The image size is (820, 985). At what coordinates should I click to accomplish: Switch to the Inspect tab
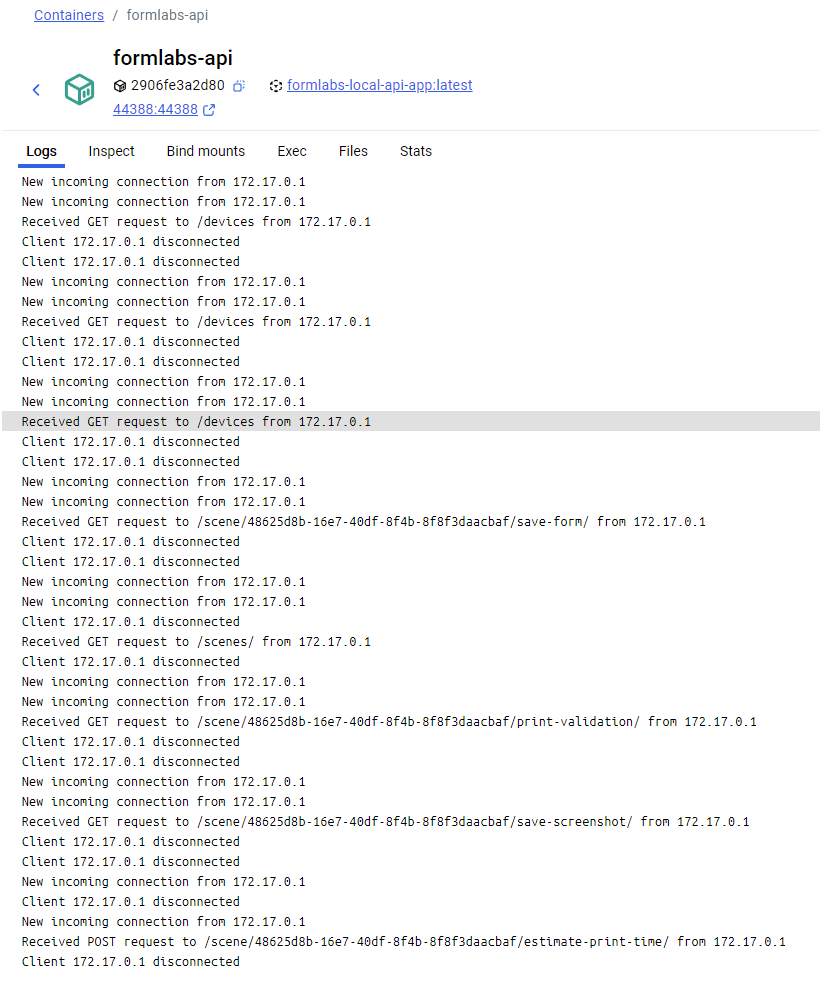(x=111, y=151)
